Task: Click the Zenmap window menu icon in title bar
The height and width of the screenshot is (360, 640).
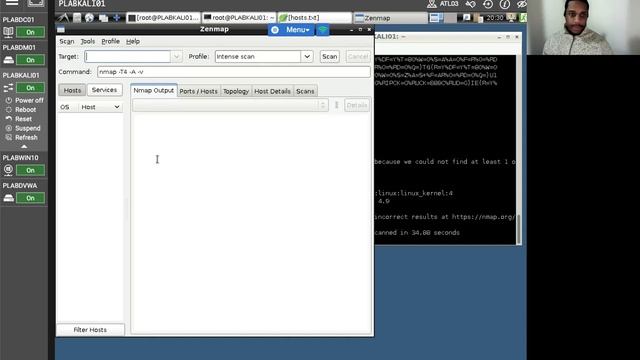Action: point(61,30)
